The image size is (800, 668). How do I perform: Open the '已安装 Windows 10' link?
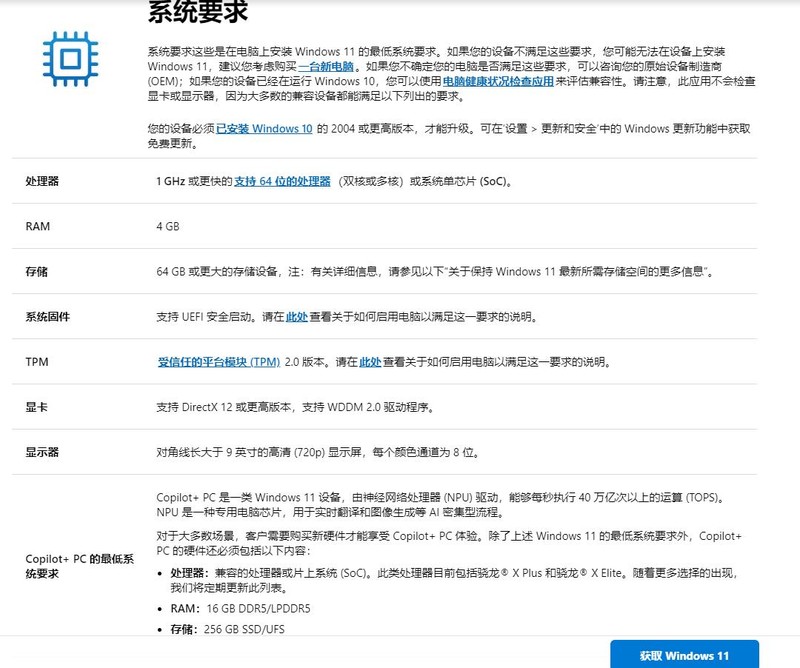[x=264, y=129]
